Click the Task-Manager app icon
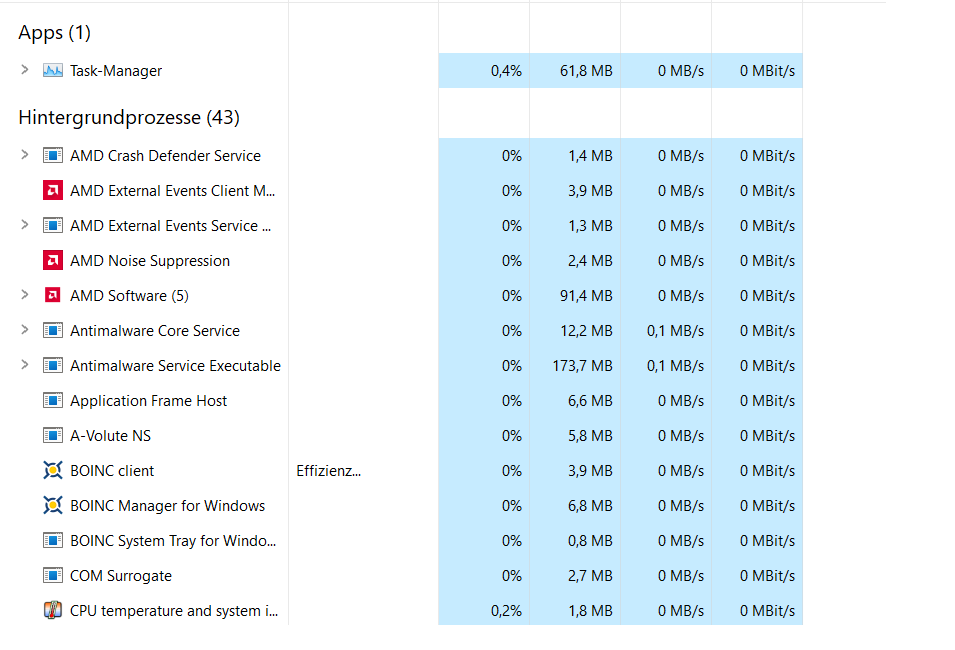This screenshot has height=650, width=955. (x=53, y=71)
